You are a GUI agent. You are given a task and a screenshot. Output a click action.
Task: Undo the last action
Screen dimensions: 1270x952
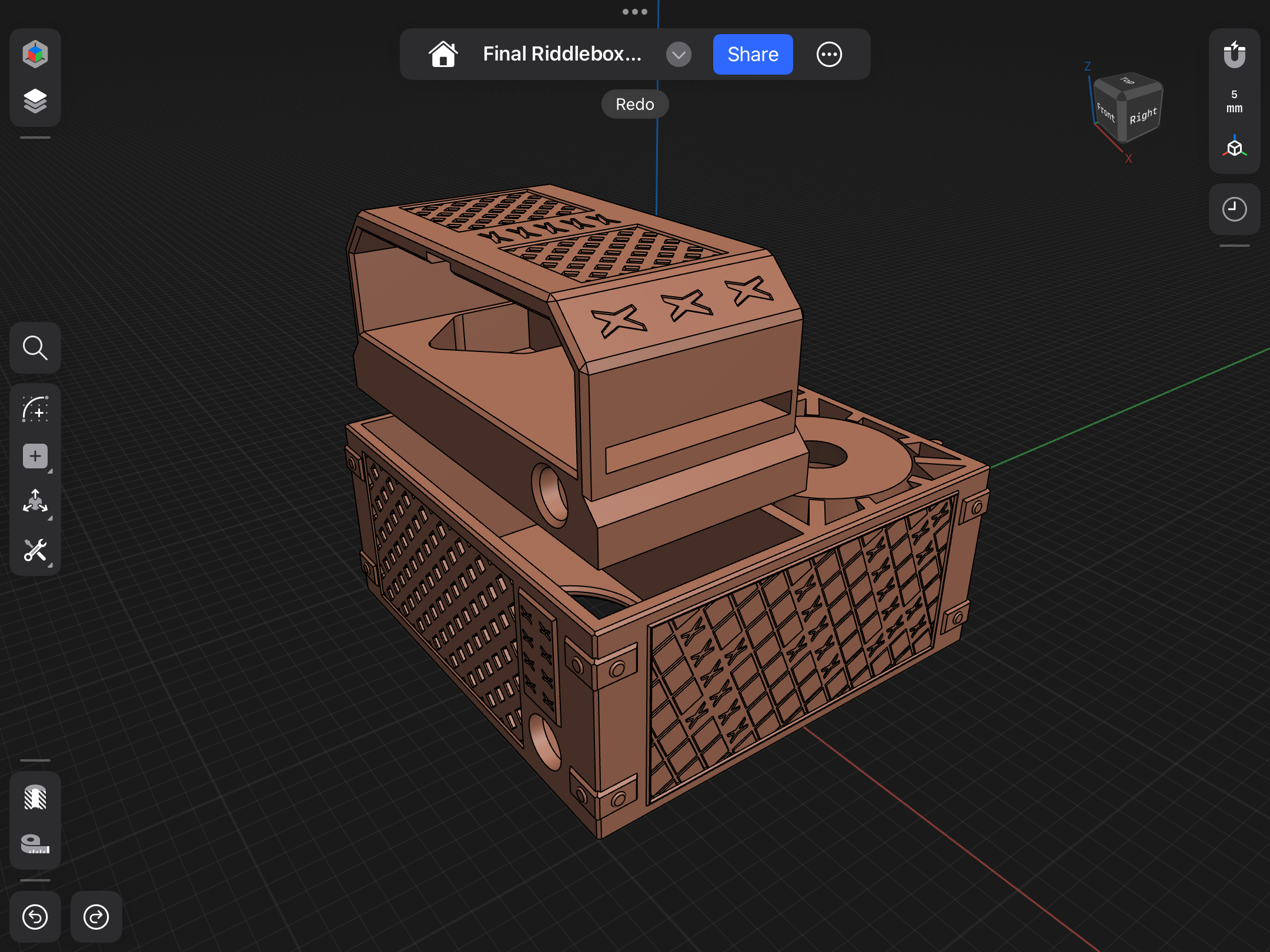point(35,917)
